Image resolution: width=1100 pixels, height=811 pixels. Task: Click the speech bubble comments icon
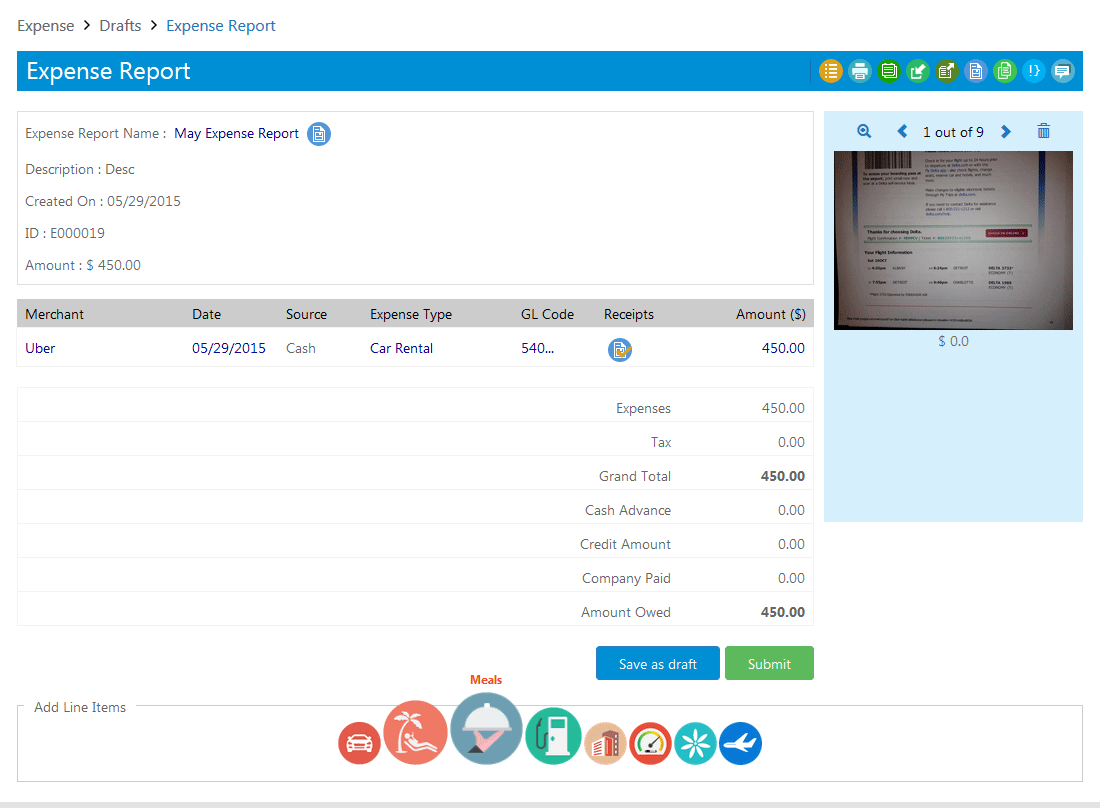[x=1062, y=71]
